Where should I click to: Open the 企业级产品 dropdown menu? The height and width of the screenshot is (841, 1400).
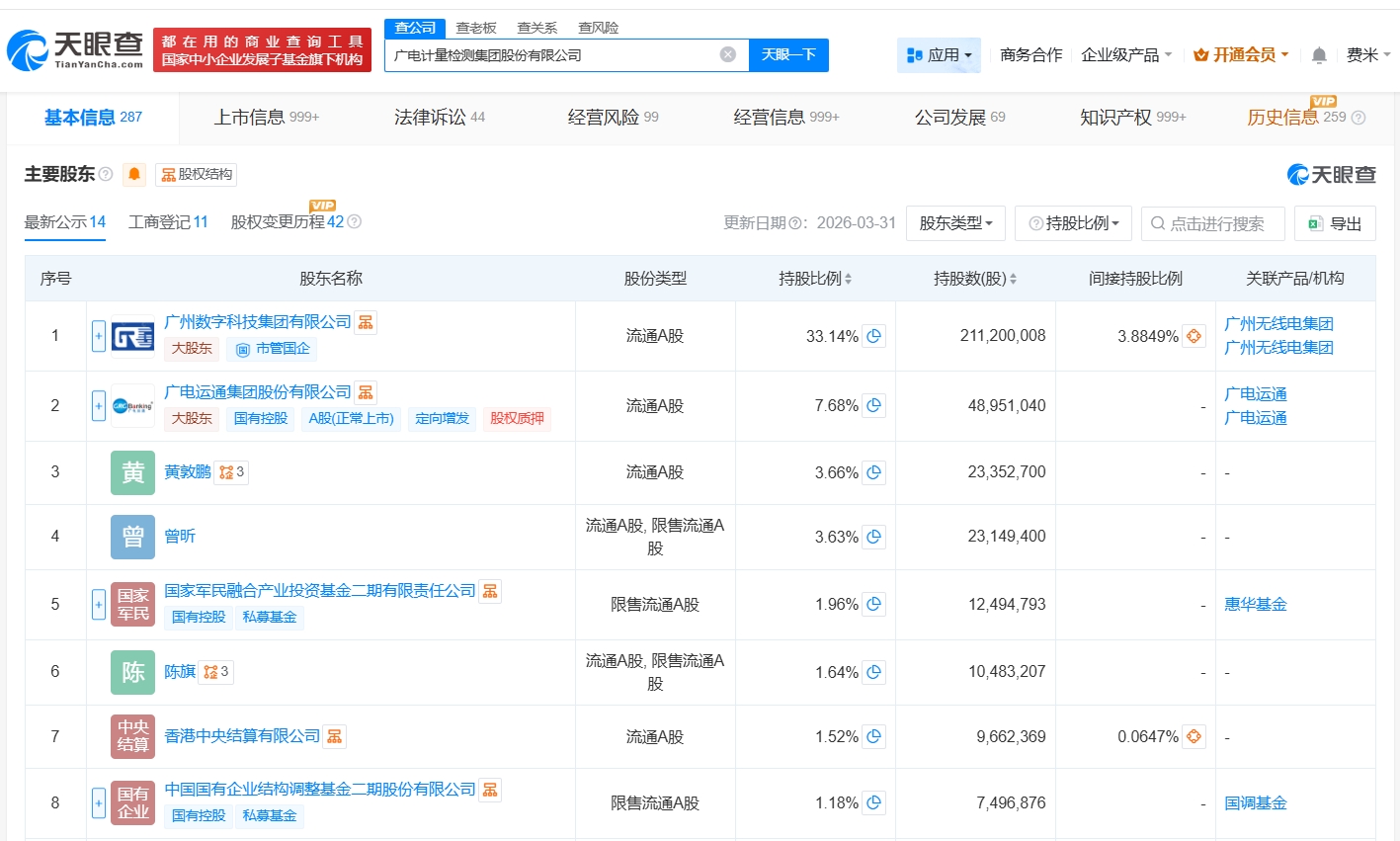click(x=1126, y=55)
